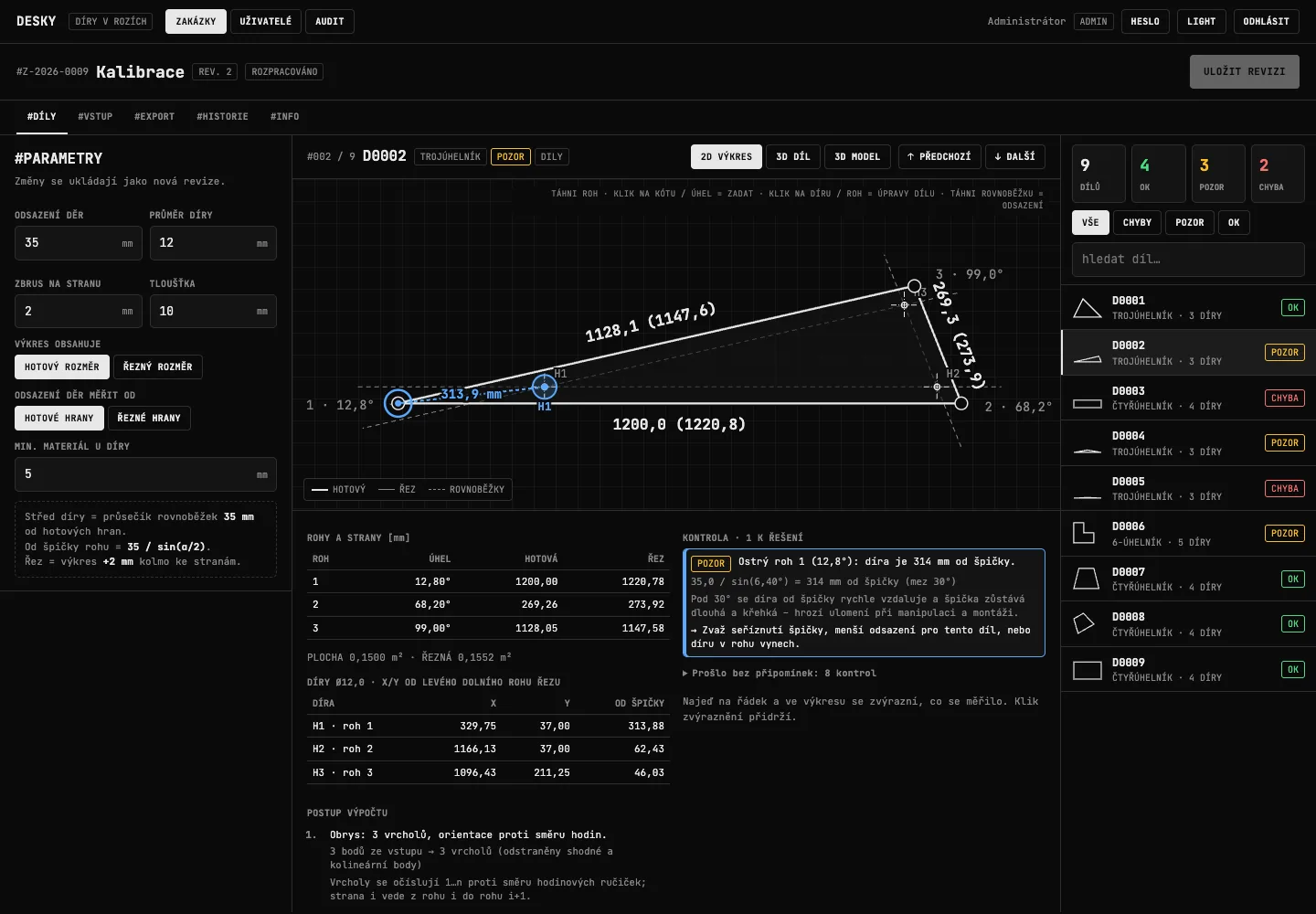1316x914 pixels.
Task: Measure hole offset from Řezné hrany
Action: coord(149,418)
